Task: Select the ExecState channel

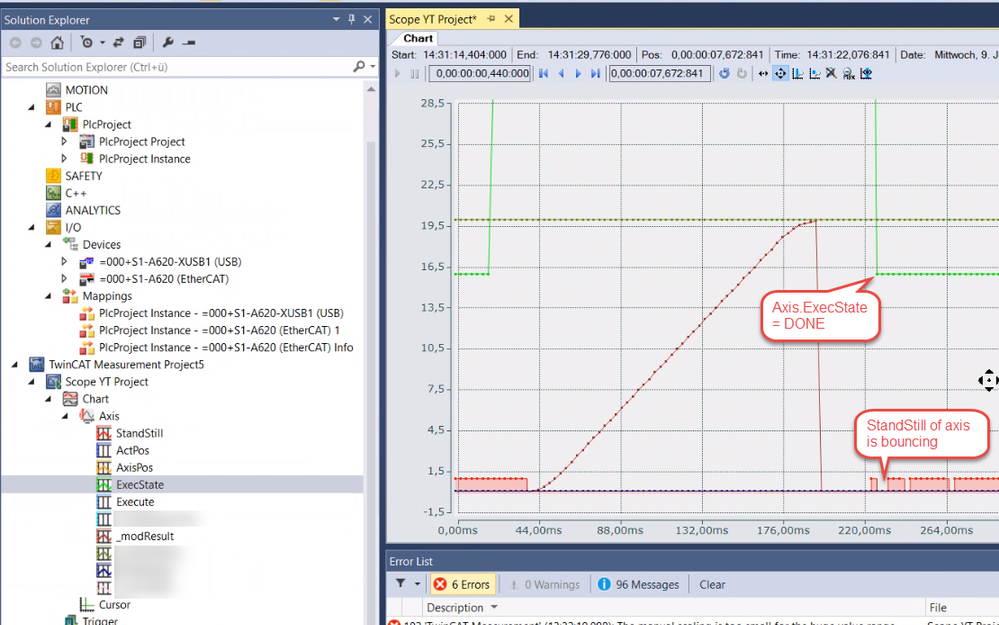Action: [140, 485]
